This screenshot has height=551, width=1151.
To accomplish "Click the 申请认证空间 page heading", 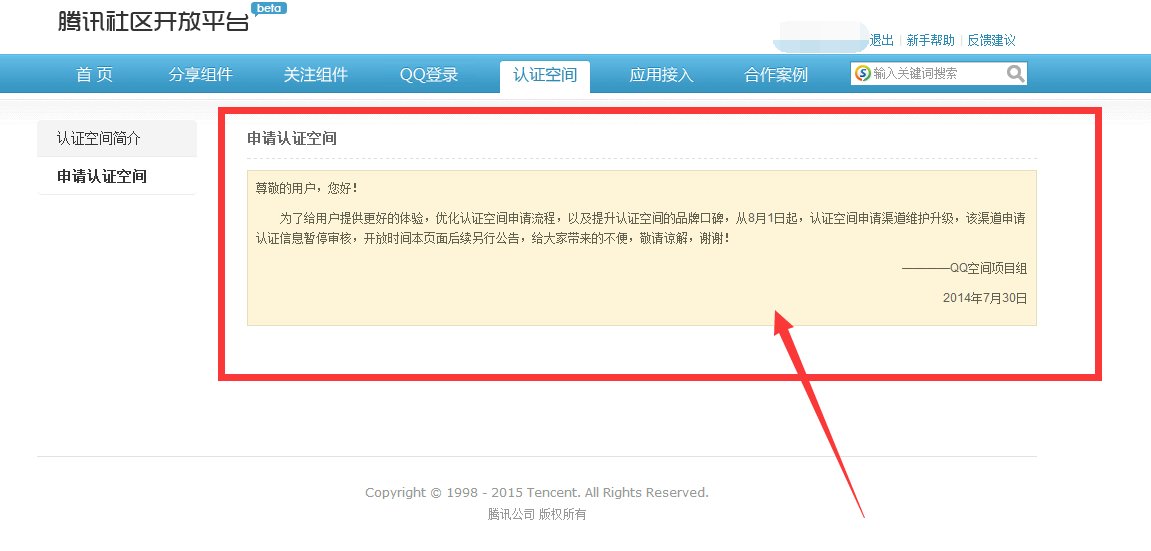I will (x=291, y=138).
